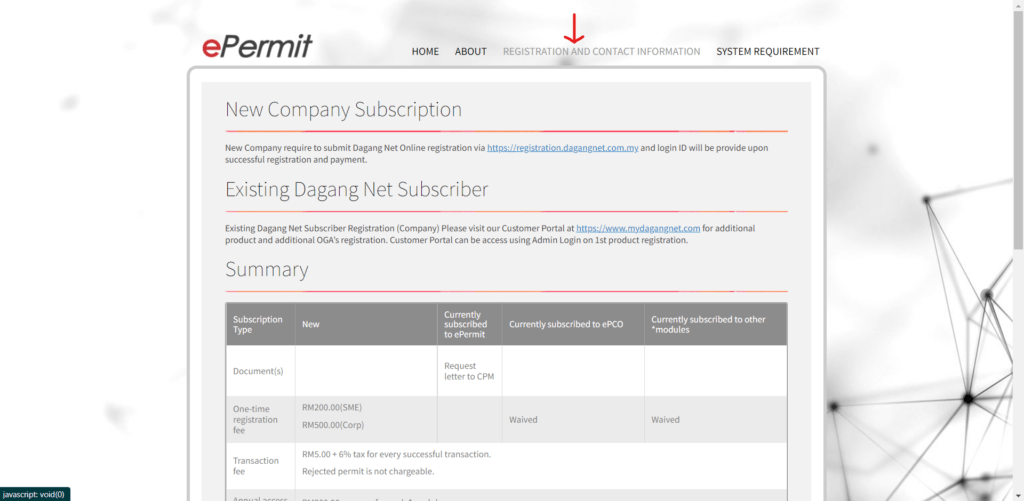The image size is (1024, 501).
Task: Click the Subscription Type column header
Action: pyautogui.click(x=258, y=324)
